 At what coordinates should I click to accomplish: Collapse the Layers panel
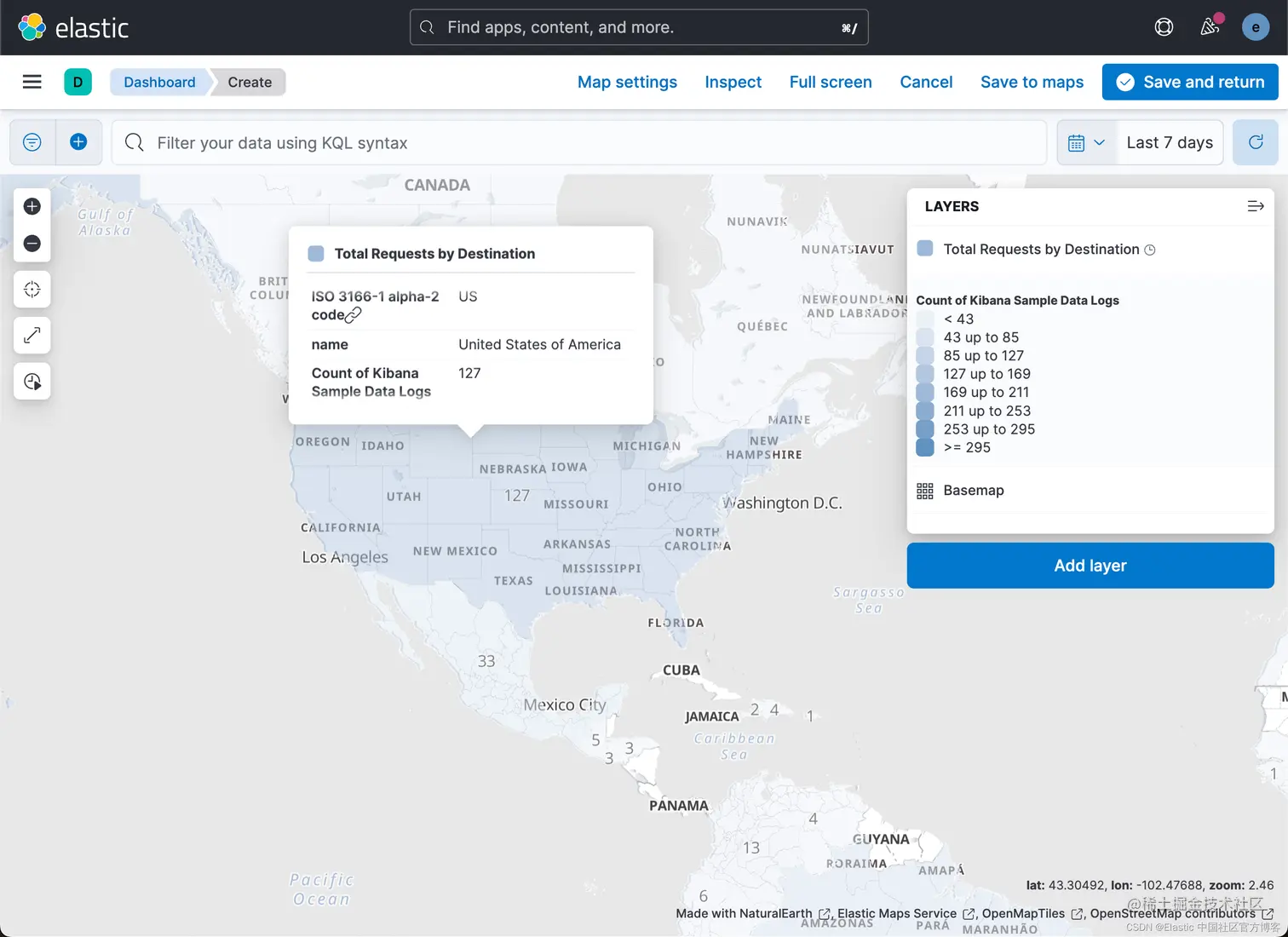point(1255,206)
